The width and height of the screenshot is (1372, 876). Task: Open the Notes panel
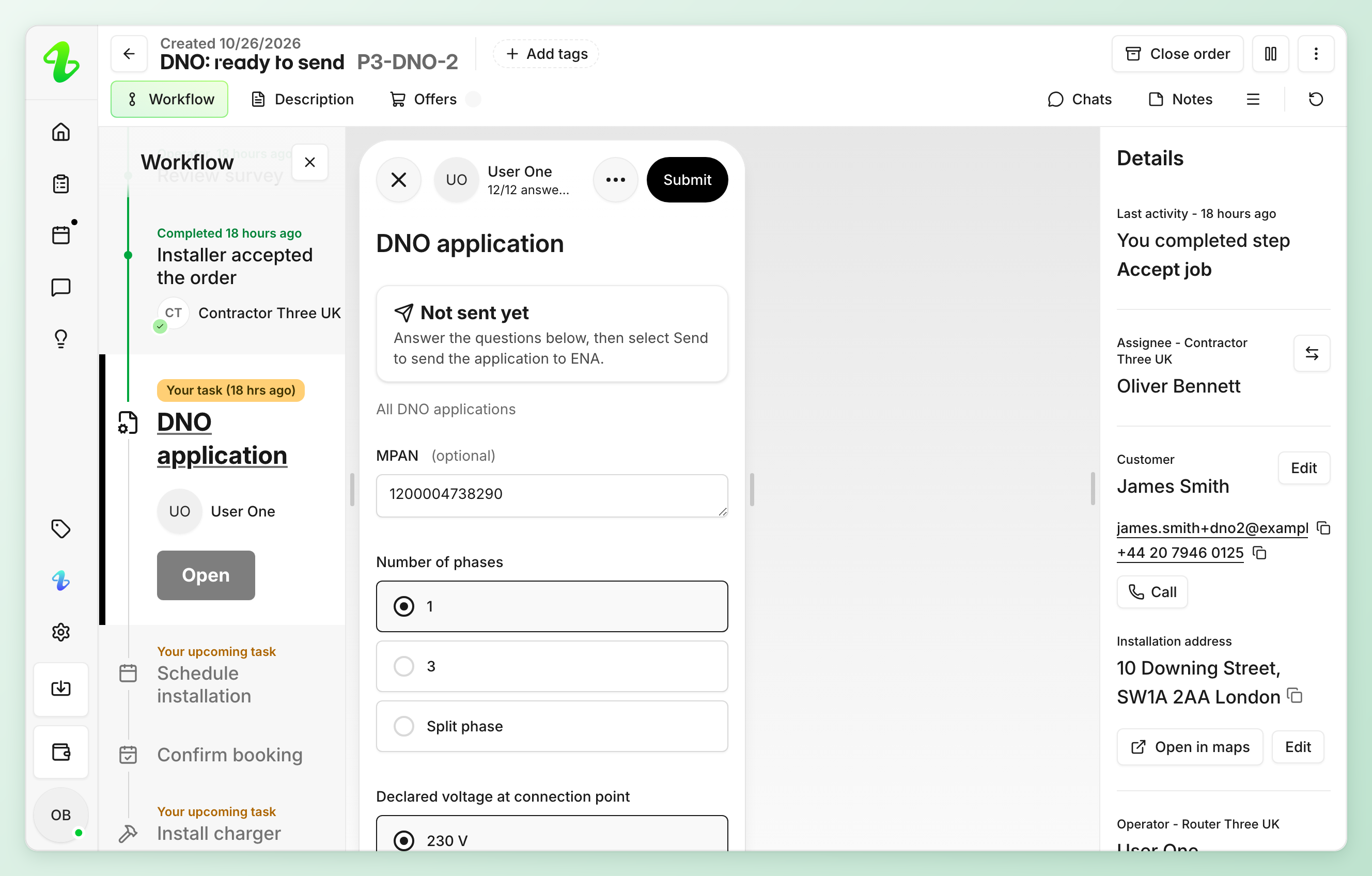(x=1180, y=99)
